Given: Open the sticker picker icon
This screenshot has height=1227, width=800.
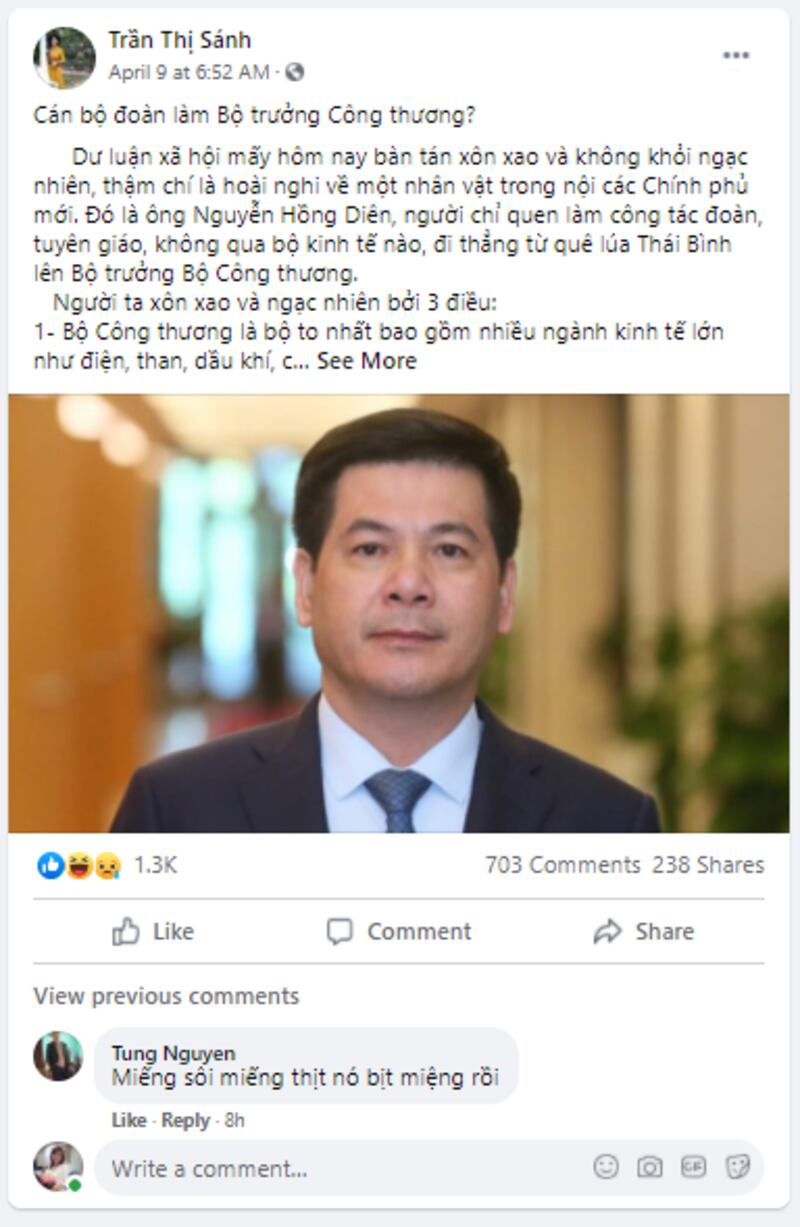Looking at the screenshot, I should [738, 1166].
